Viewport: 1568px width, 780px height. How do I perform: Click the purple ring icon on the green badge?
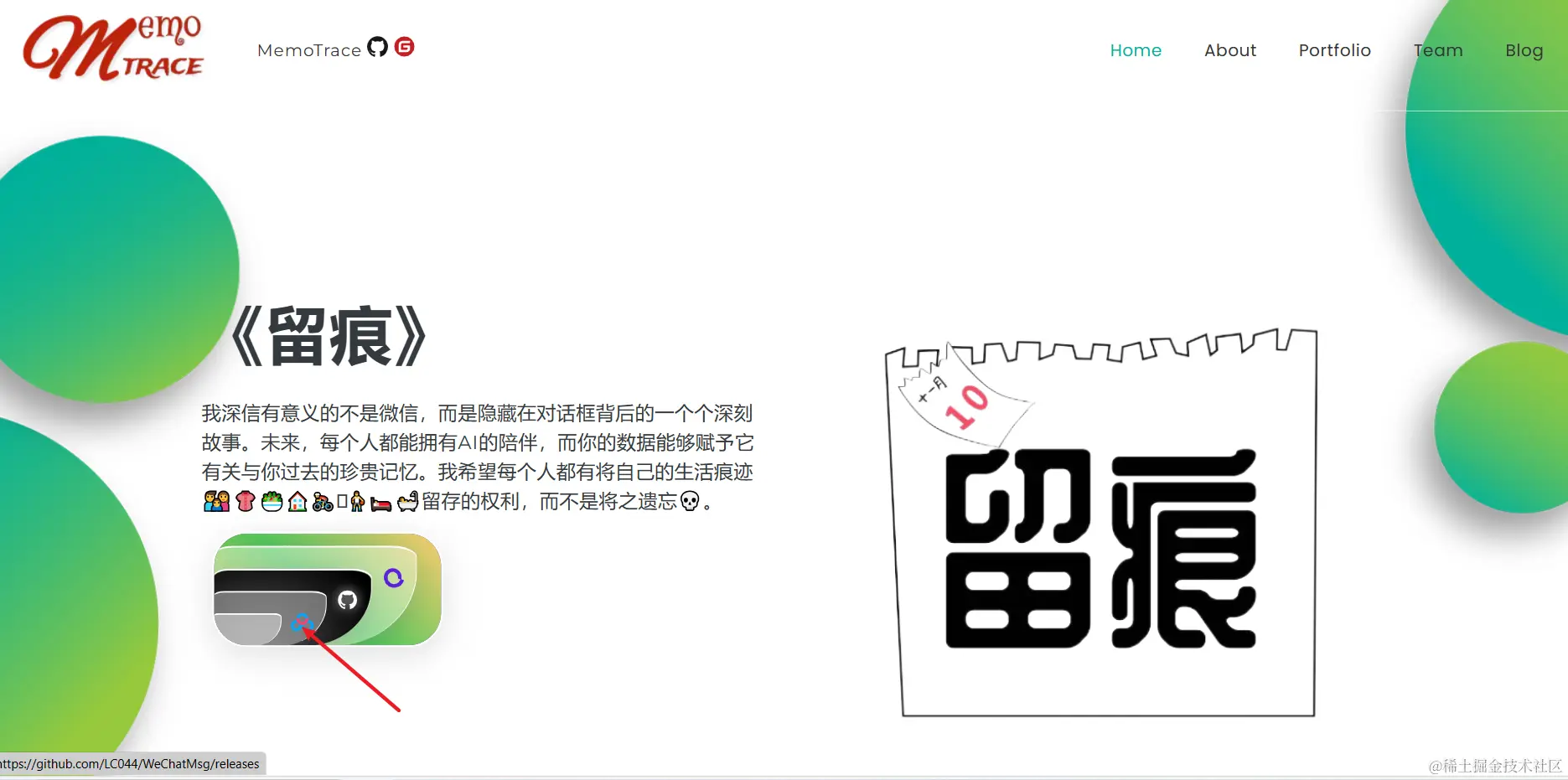click(394, 576)
